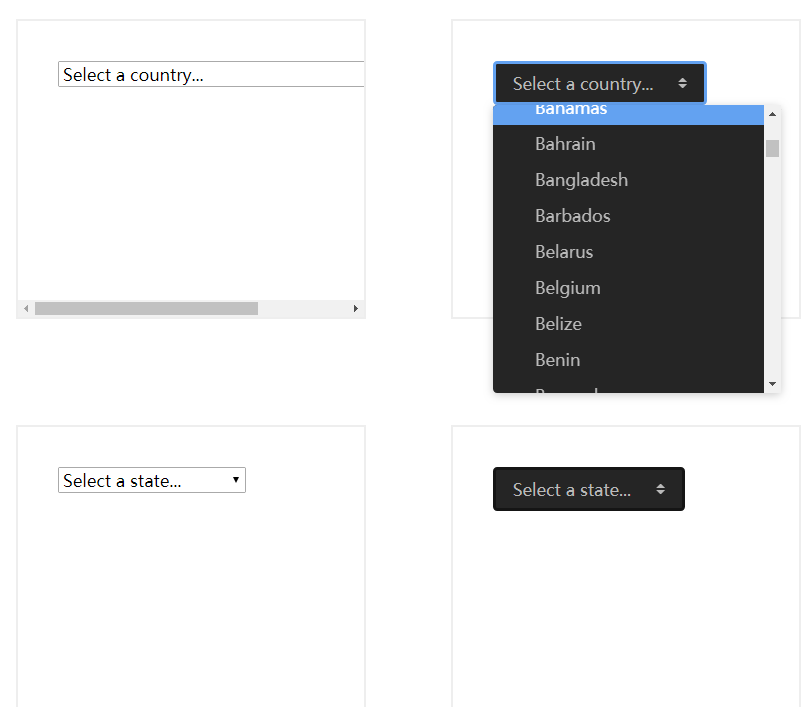Image resolution: width=807 pixels, height=707 pixels.
Task: Click the right arrow of horizontal scrollbar
Action: click(356, 308)
